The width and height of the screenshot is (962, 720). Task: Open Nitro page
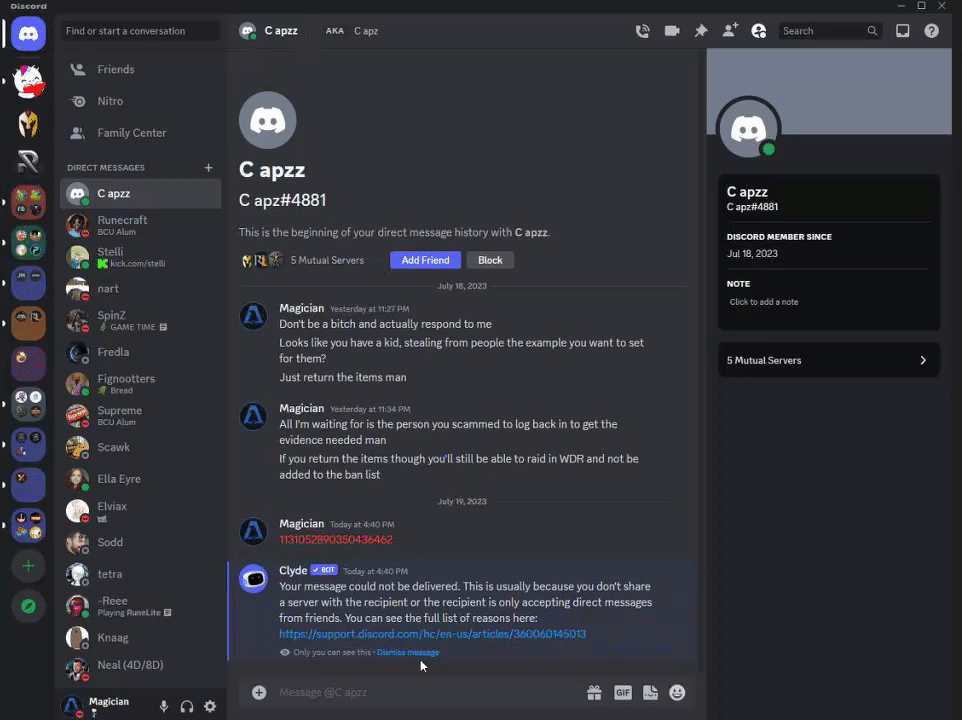tap(141, 101)
